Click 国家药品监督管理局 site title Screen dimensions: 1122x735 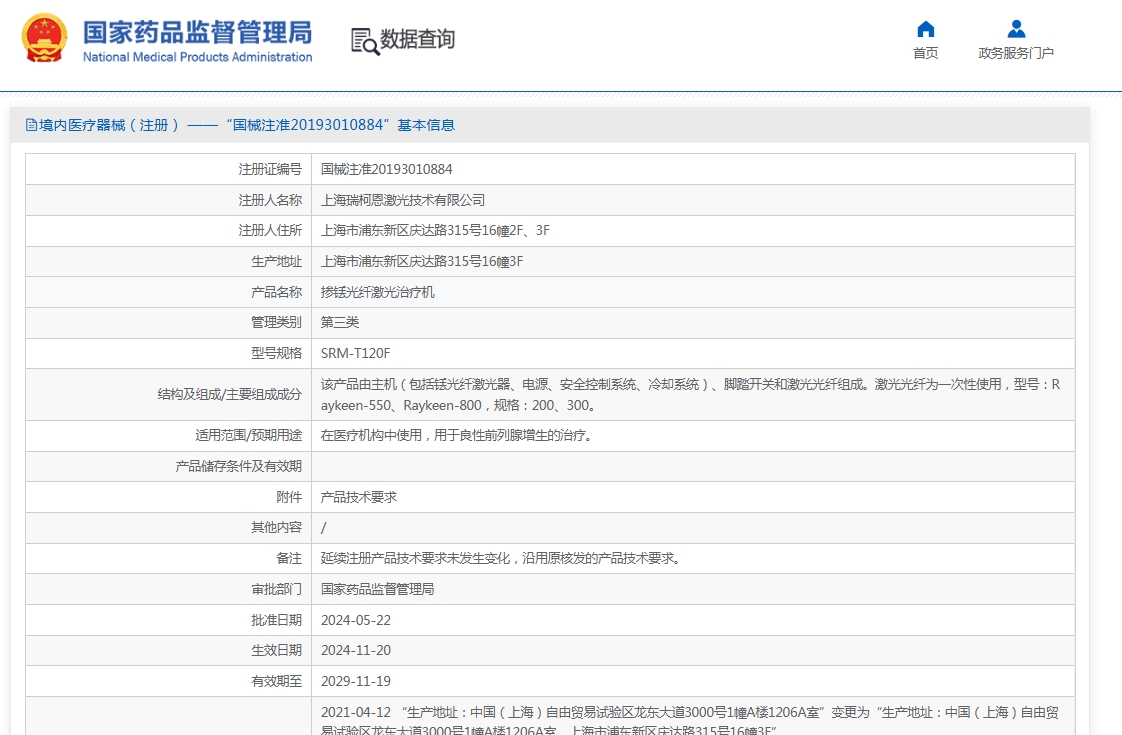(x=197, y=32)
